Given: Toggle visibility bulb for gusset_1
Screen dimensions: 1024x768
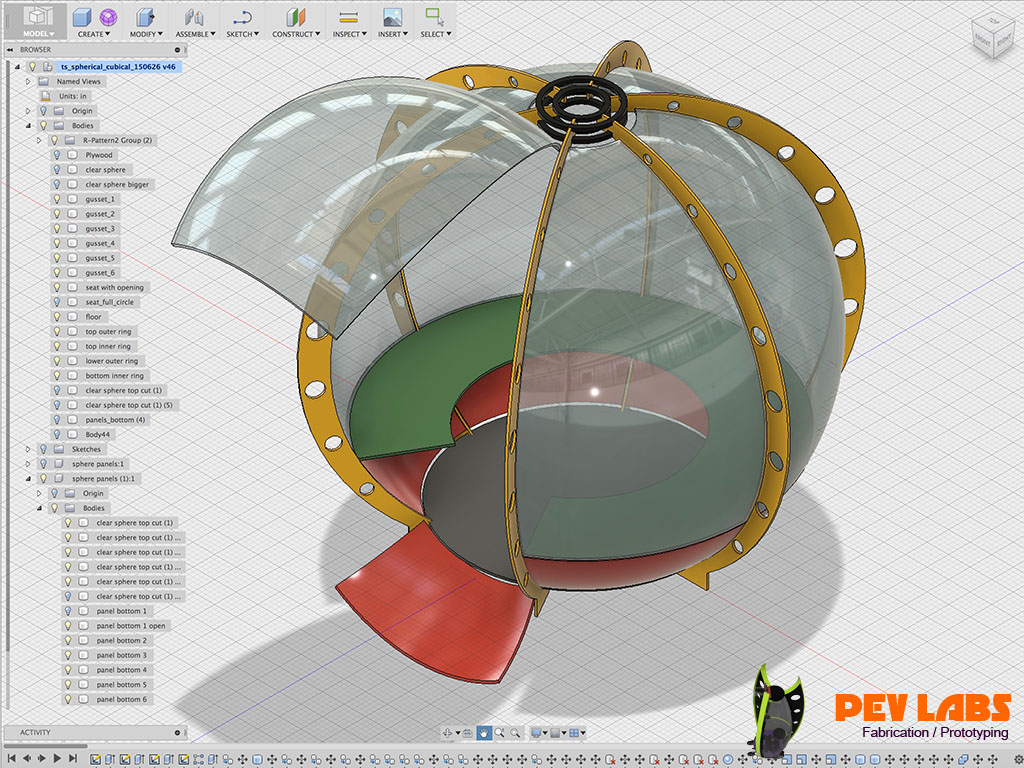Looking at the screenshot, I should pos(56,199).
